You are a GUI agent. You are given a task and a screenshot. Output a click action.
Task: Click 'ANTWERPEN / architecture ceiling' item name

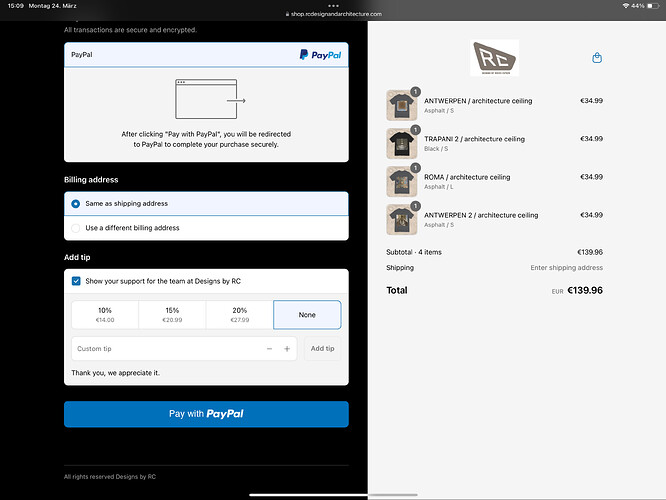tap(478, 101)
